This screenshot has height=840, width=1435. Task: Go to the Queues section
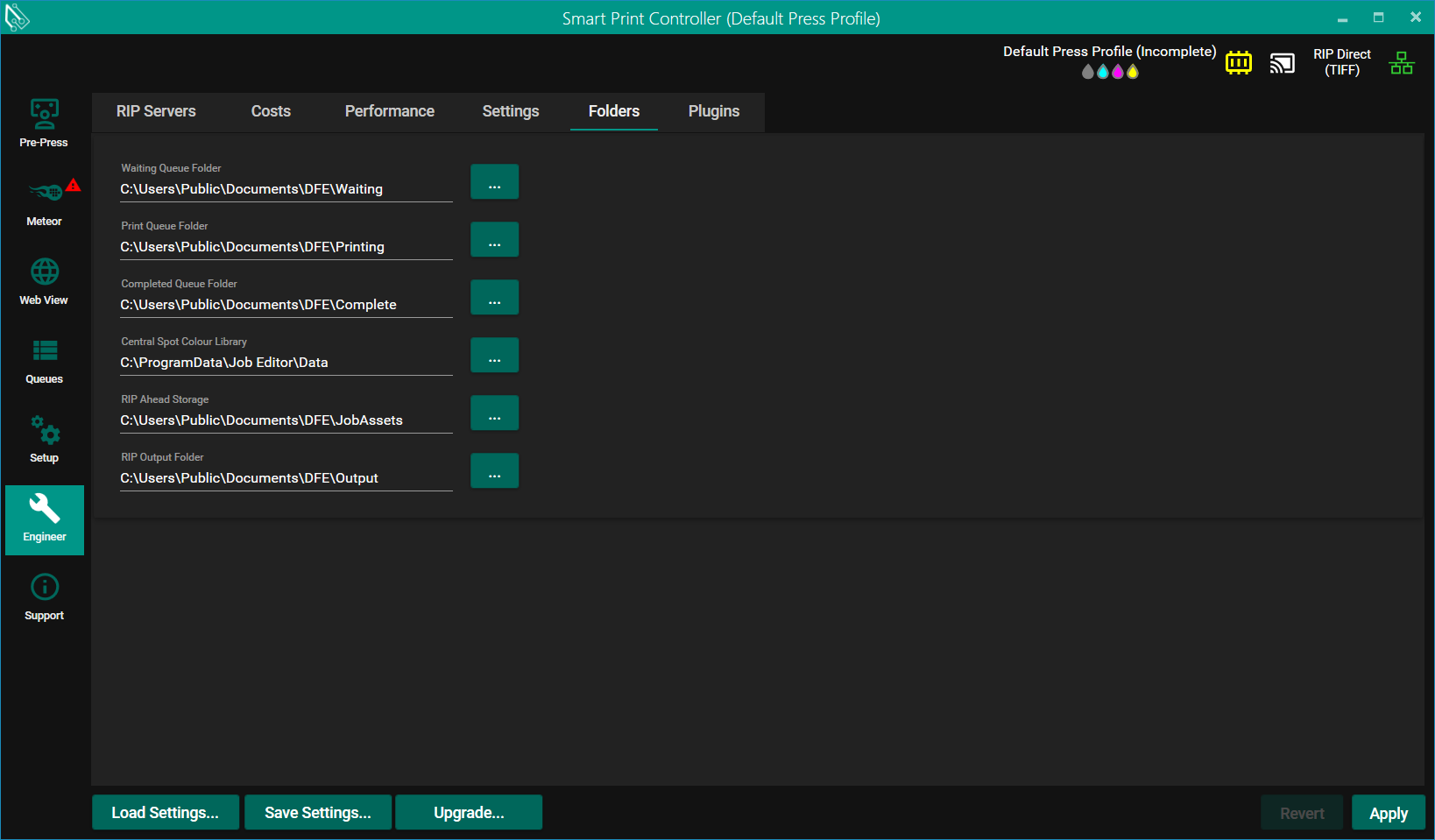click(44, 360)
